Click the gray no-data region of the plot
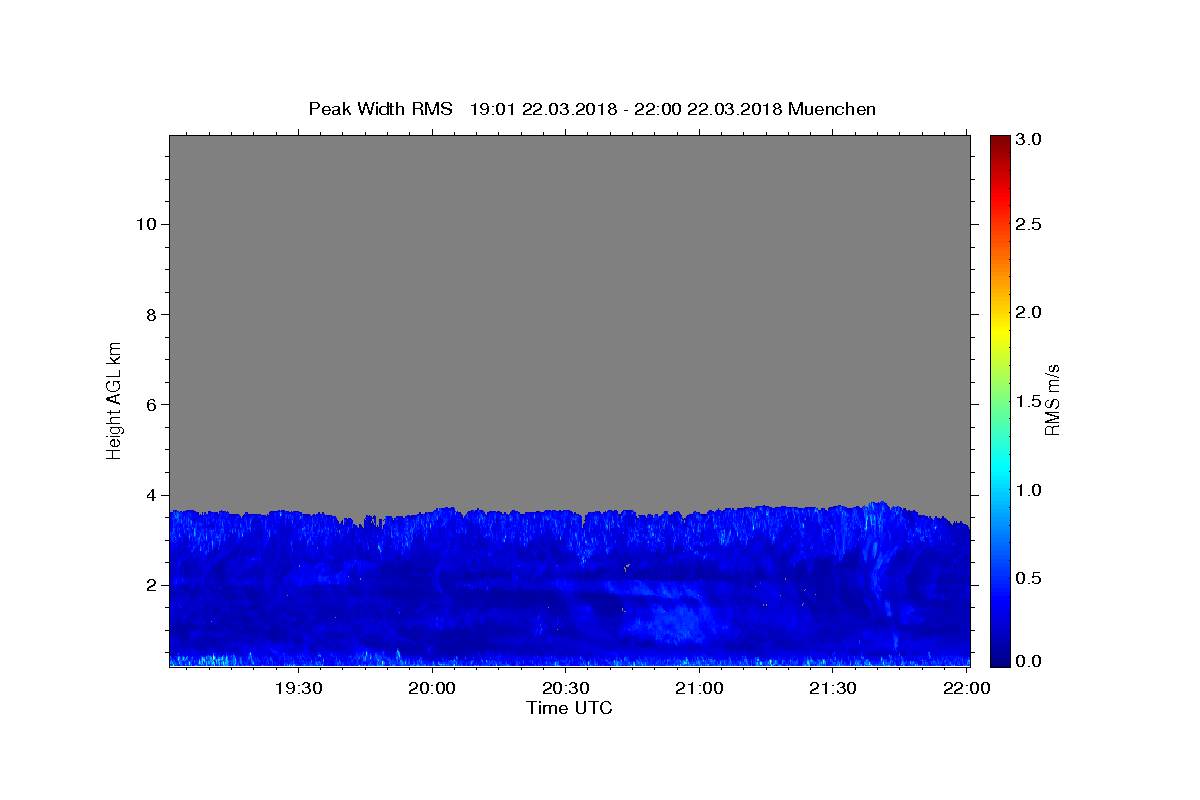The image size is (1200, 800). [569, 320]
